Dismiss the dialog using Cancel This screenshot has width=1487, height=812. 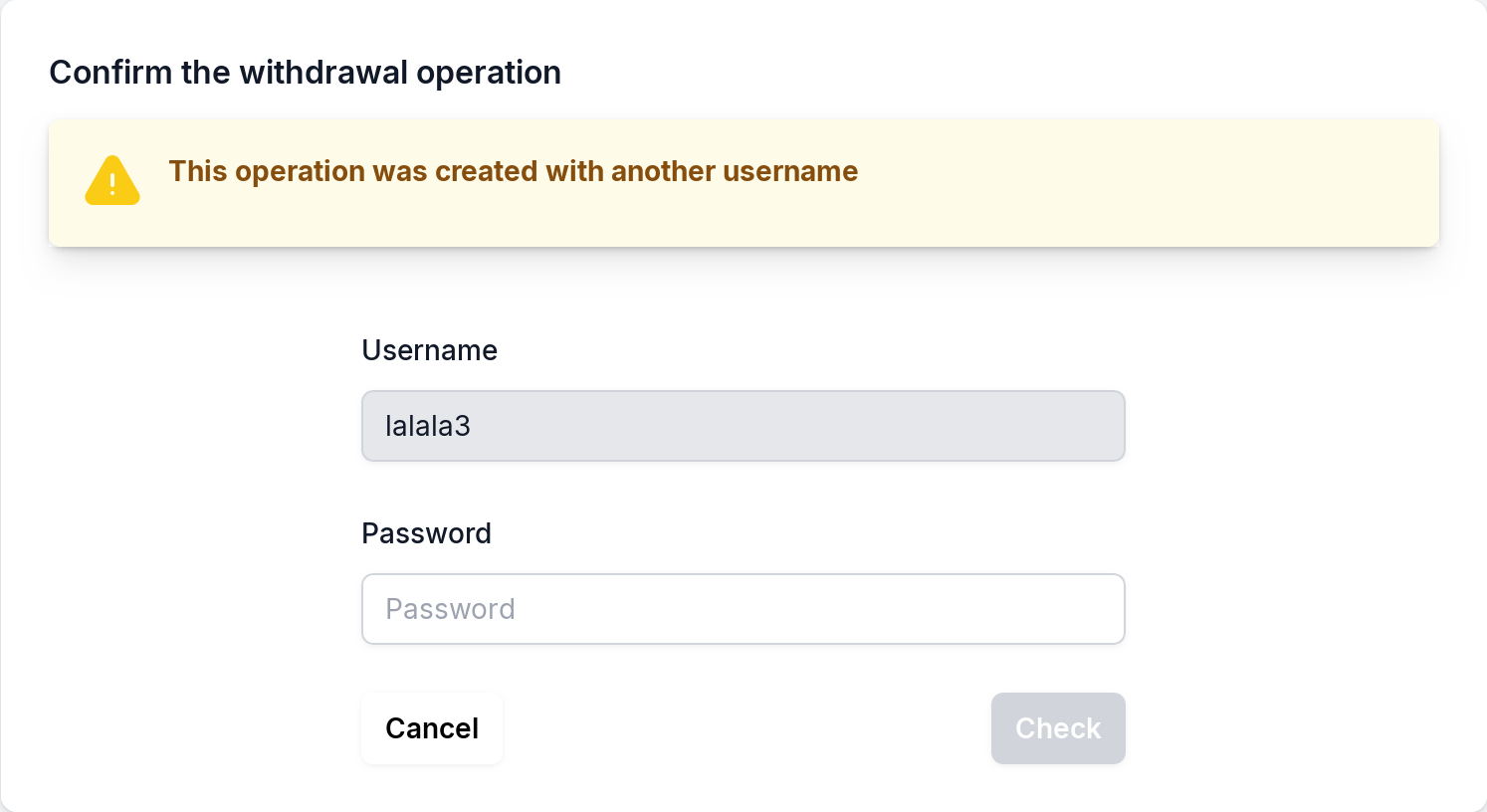[x=432, y=728]
